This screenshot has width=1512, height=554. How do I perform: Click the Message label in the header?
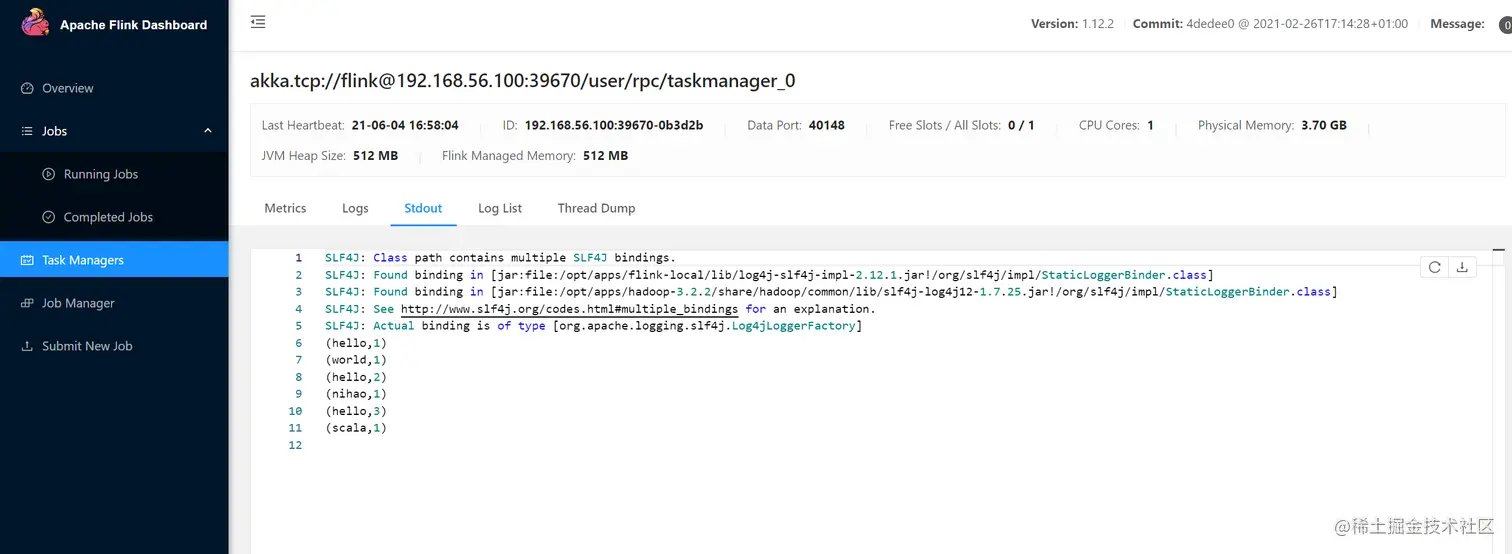1457,24
